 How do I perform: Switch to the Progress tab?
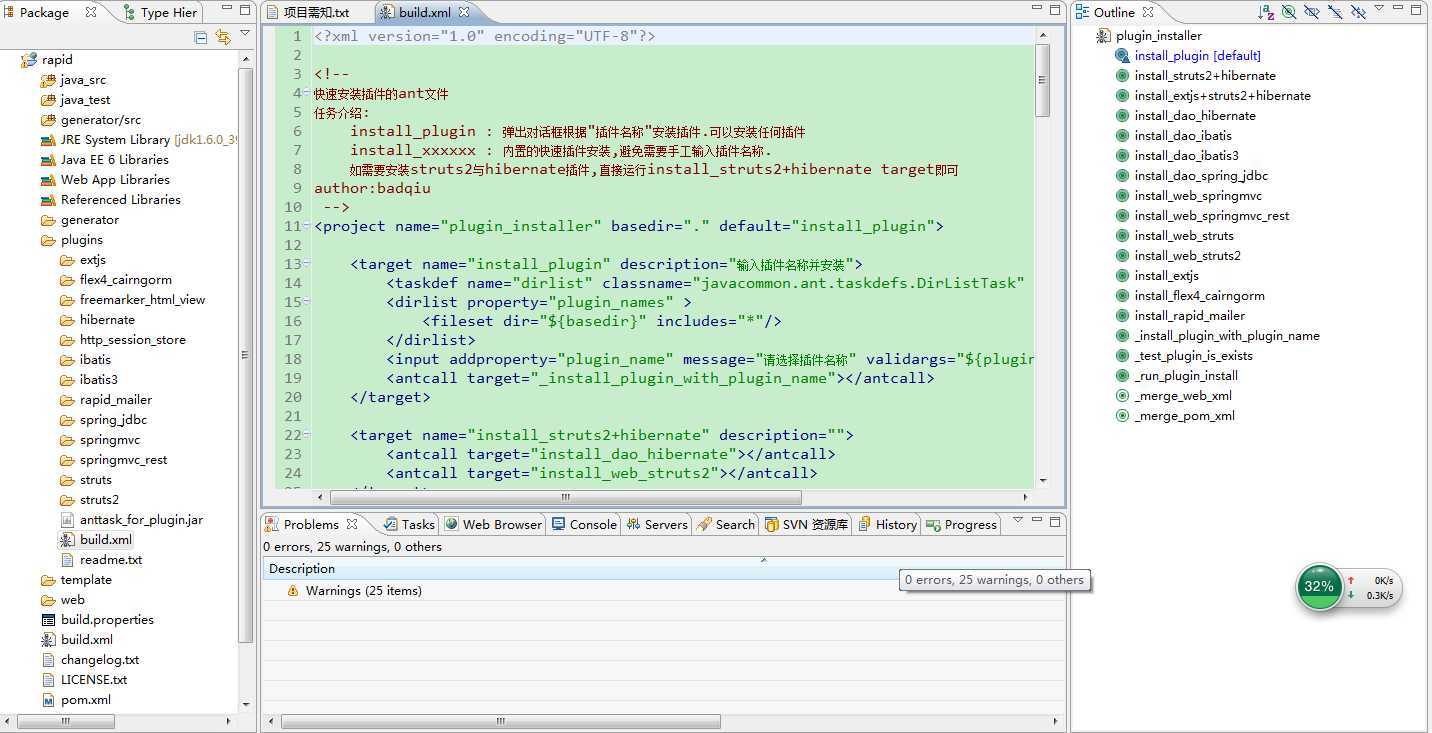pyautogui.click(x=961, y=524)
